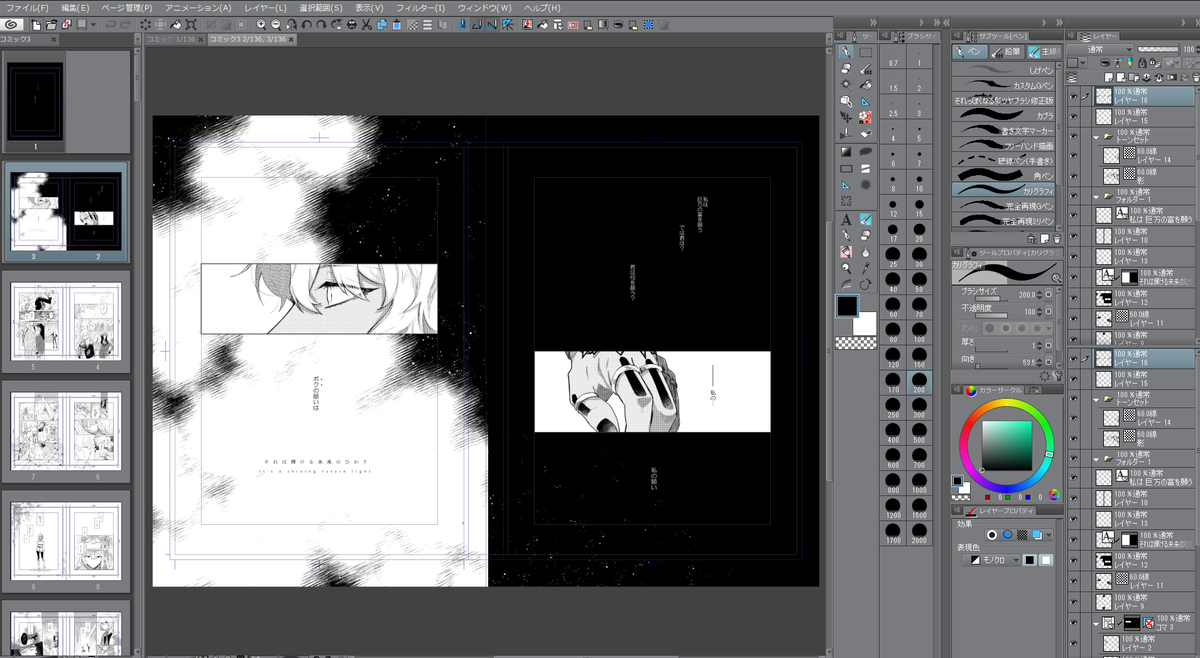Delete sub tool using the trash icon
Viewport: 1200px width, 658px height.
coord(1056,239)
